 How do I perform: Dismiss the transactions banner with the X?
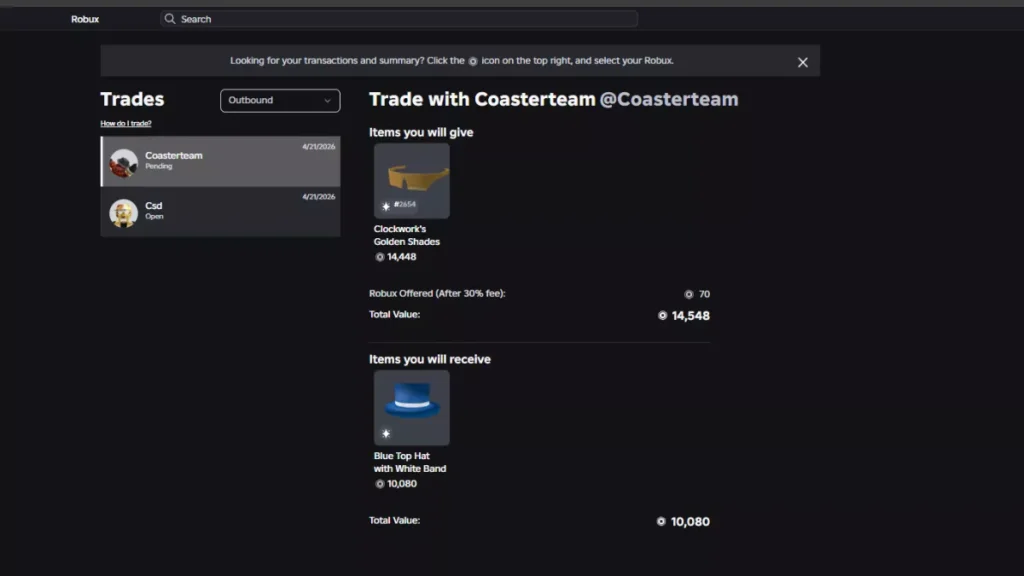(803, 62)
